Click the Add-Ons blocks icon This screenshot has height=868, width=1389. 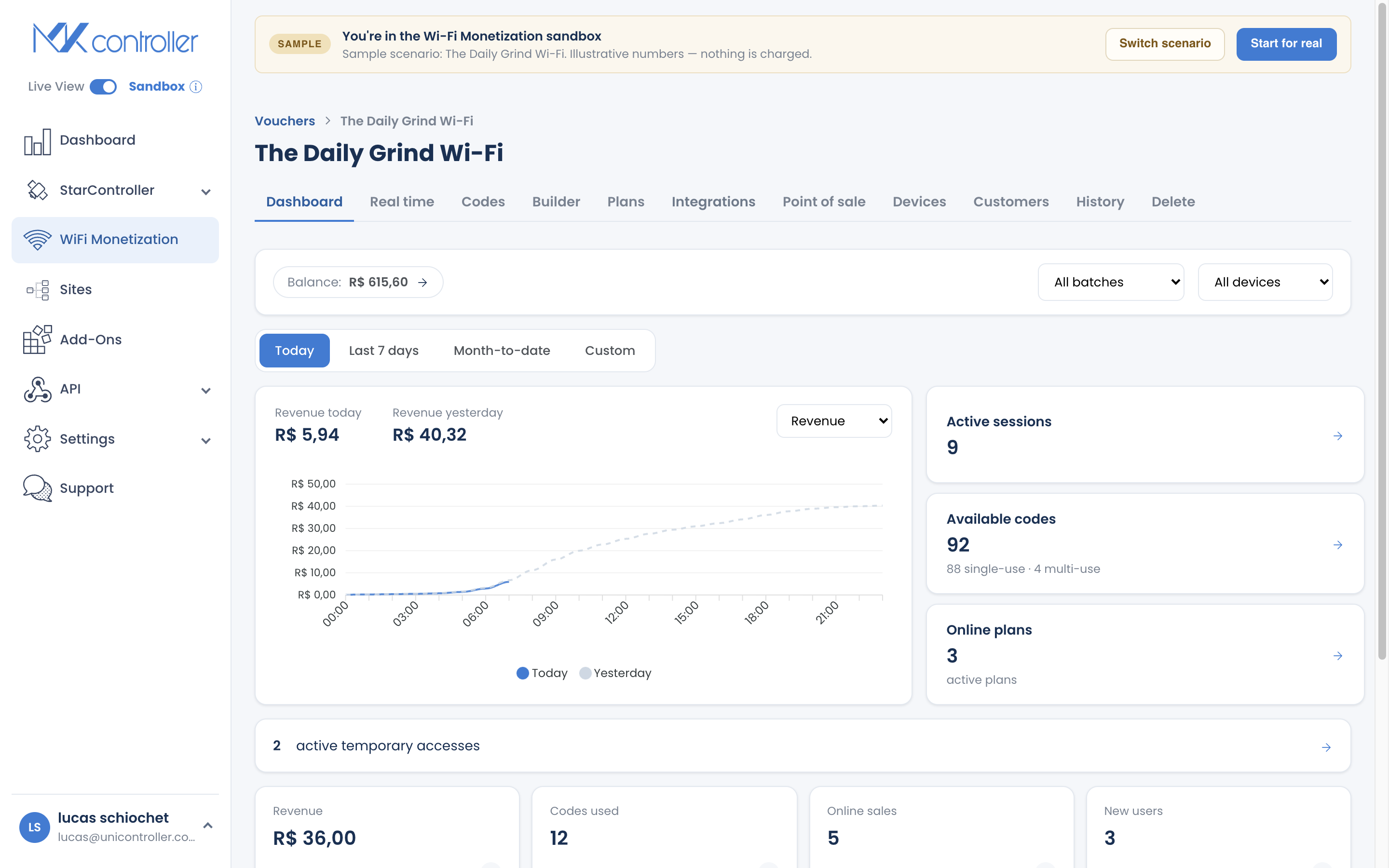click(x=37, y=339)
